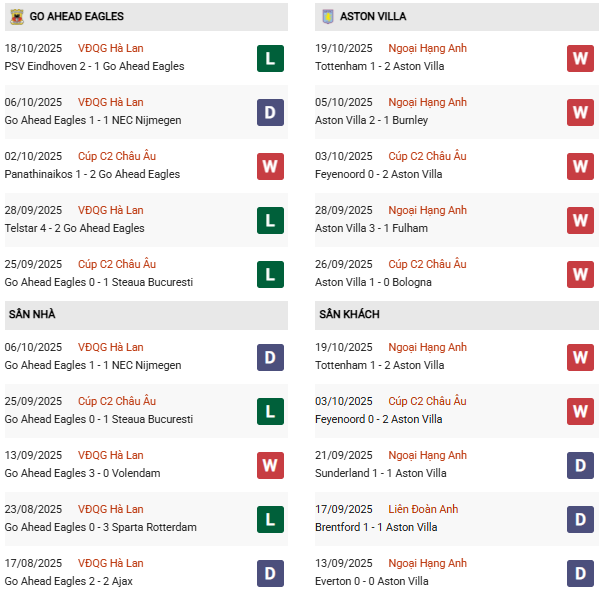Click the L badge for PSV Eindhoven match

pos(269,58)
